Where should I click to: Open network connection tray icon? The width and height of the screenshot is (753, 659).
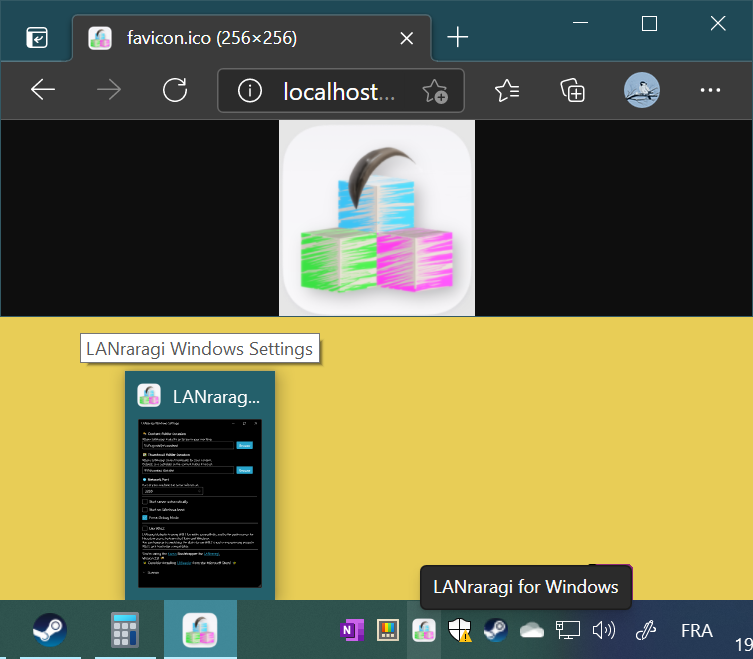[568, 630]
